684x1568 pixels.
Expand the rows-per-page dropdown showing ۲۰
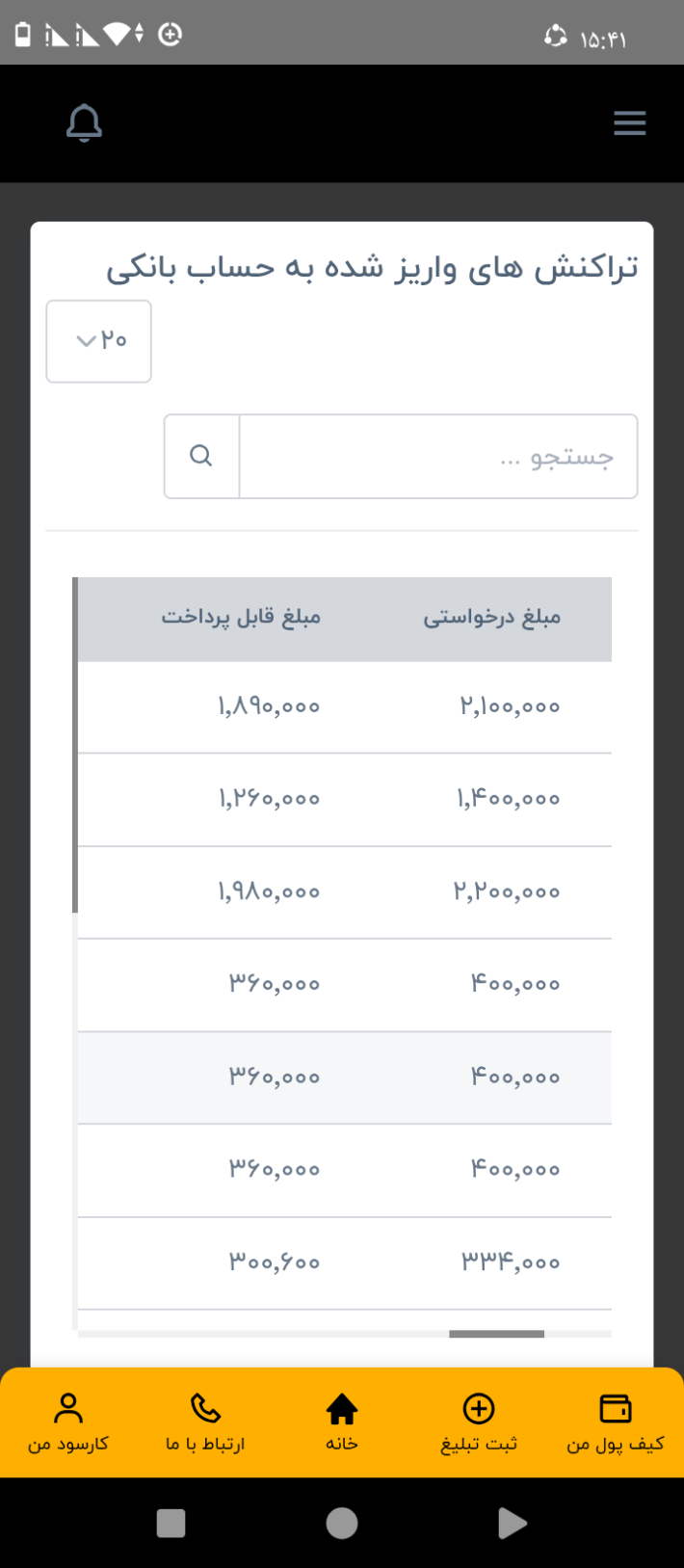[x=99, y=341]
